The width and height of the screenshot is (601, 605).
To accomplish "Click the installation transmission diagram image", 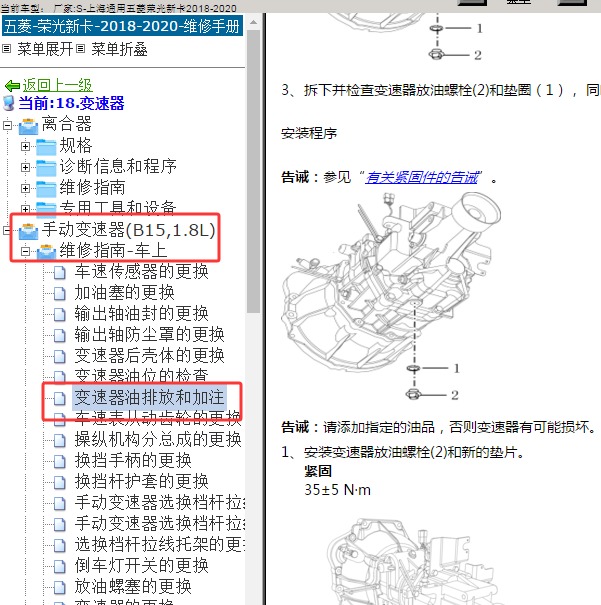I will (392, 297).
